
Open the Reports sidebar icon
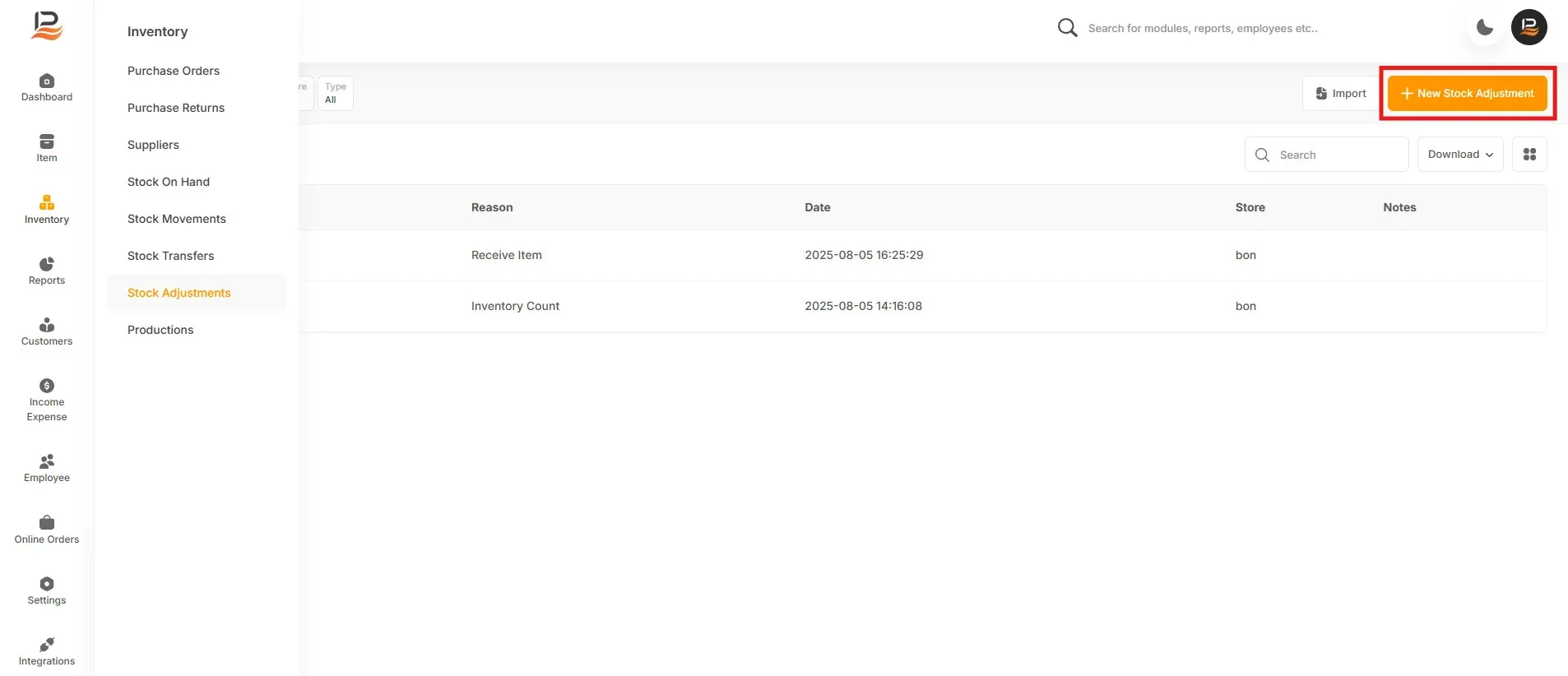pos(47,264)
